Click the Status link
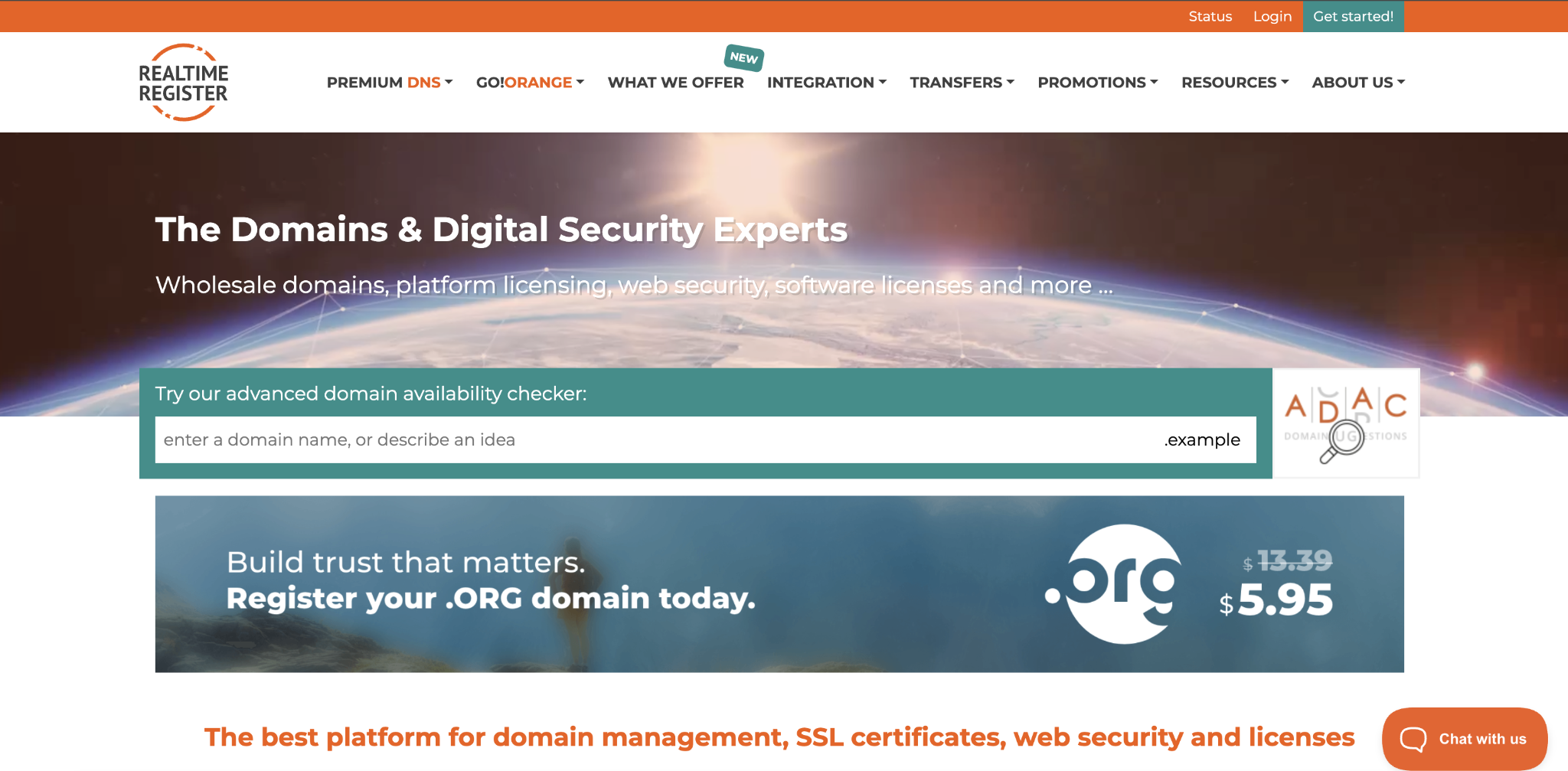 pos(1210,16)
